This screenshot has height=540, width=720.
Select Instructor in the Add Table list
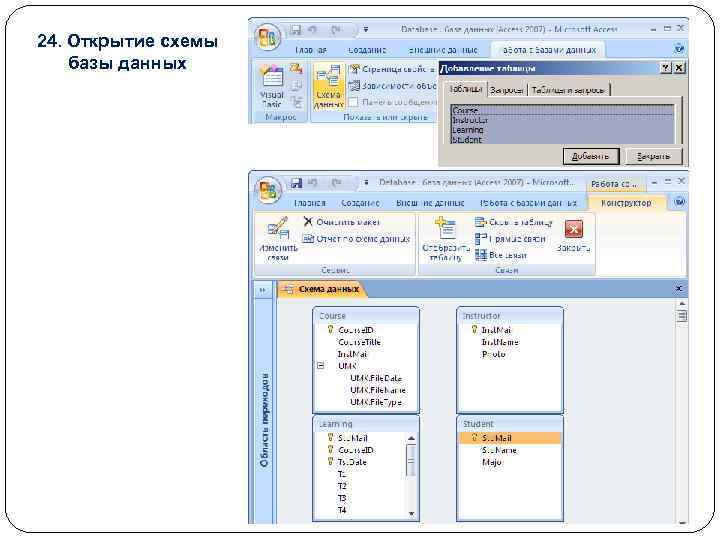tap(562, 120)
